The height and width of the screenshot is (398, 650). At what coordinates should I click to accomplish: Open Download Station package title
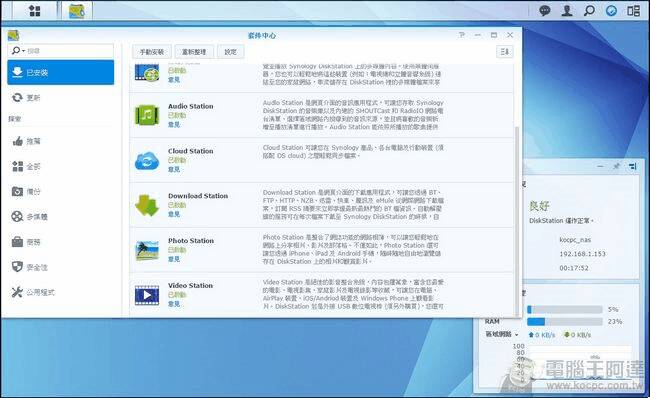point(198,196)
